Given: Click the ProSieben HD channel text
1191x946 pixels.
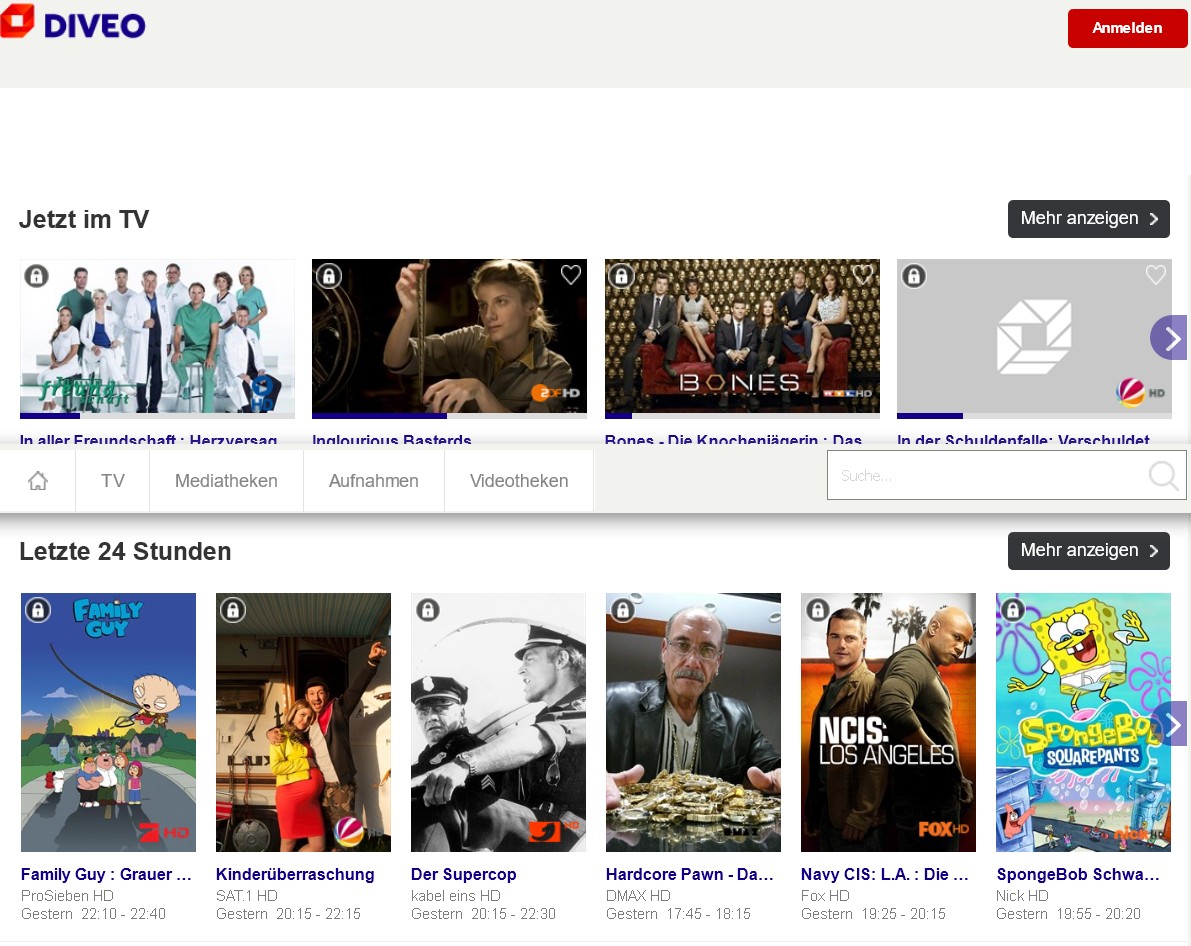Looking at the screenshot, I should (67, 896).
